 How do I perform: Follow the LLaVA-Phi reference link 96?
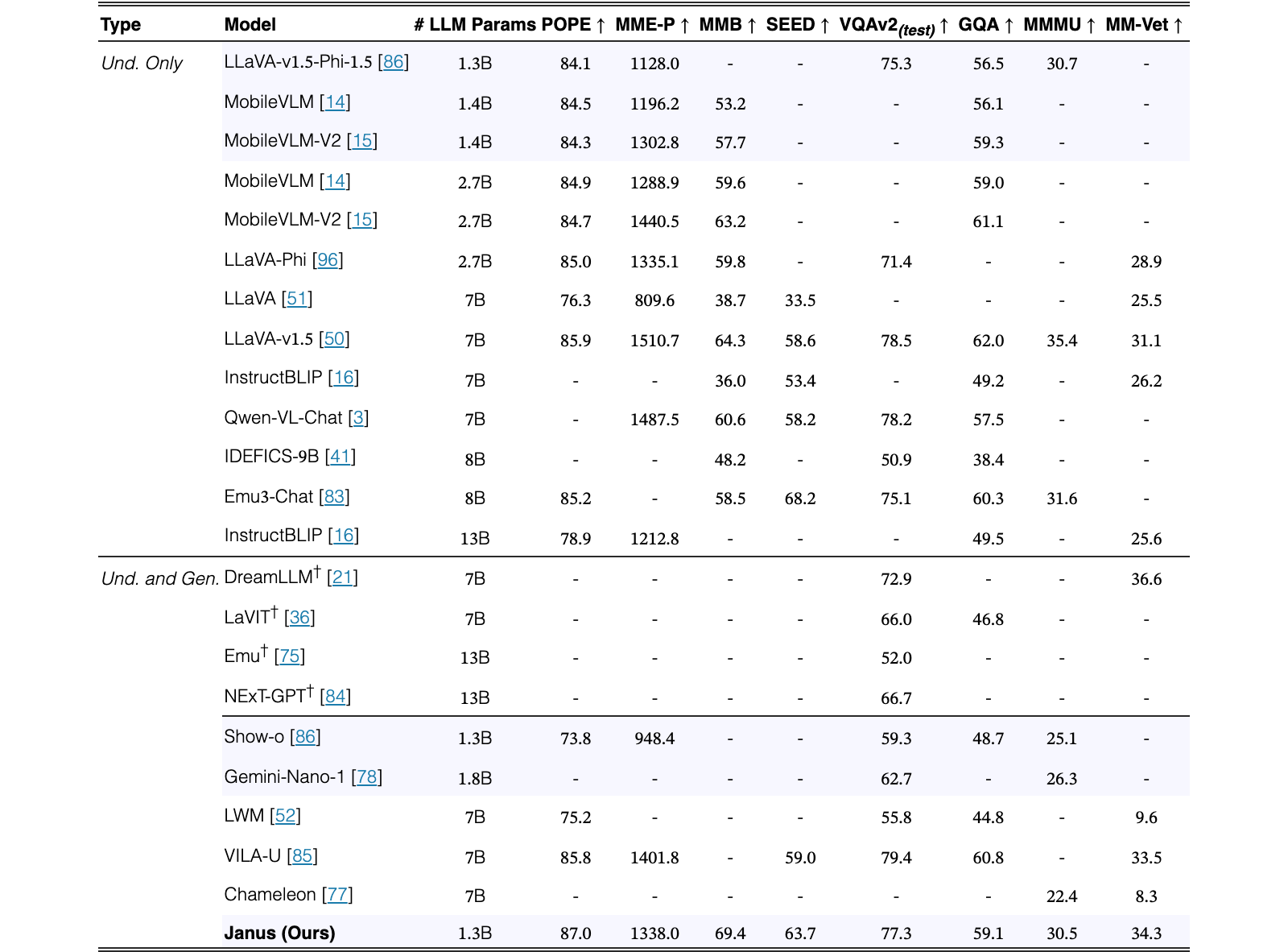[328, 259]
